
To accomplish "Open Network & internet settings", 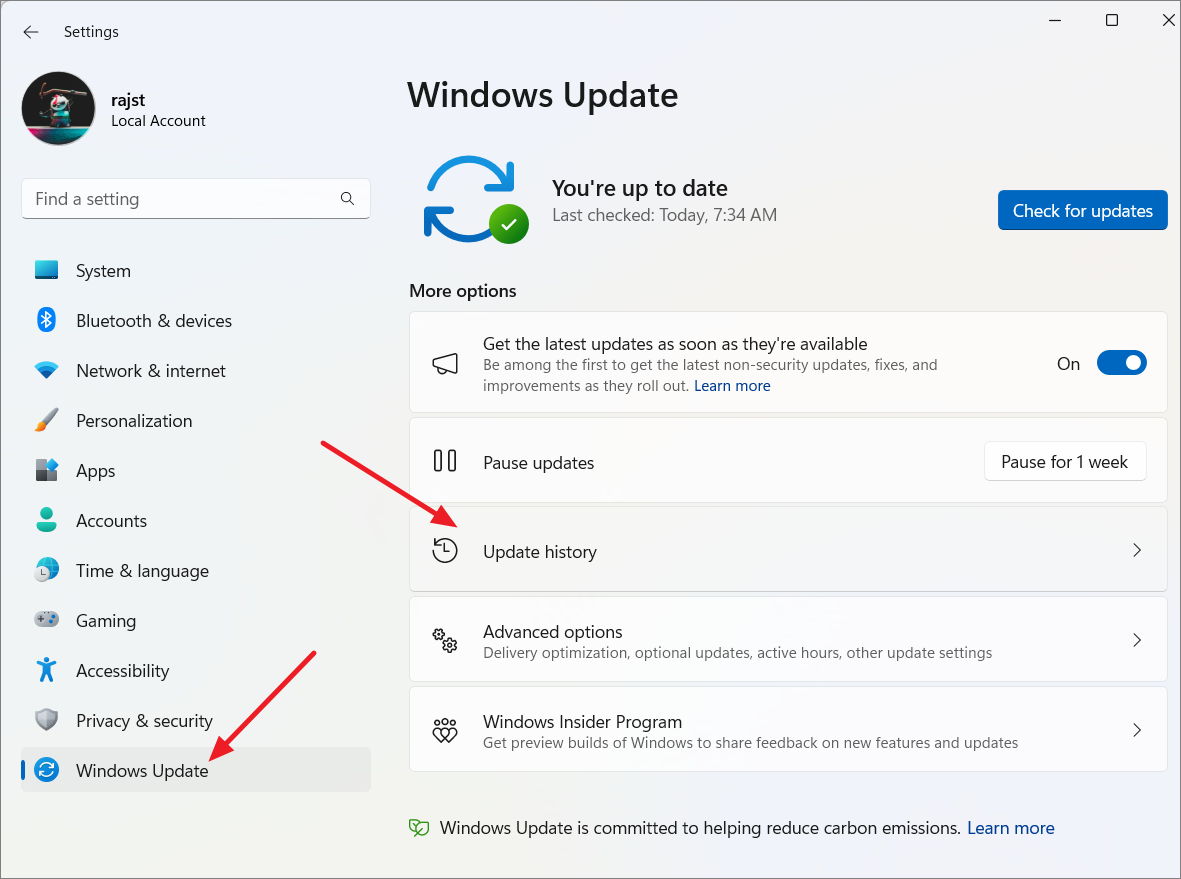I will click(151, 371).
